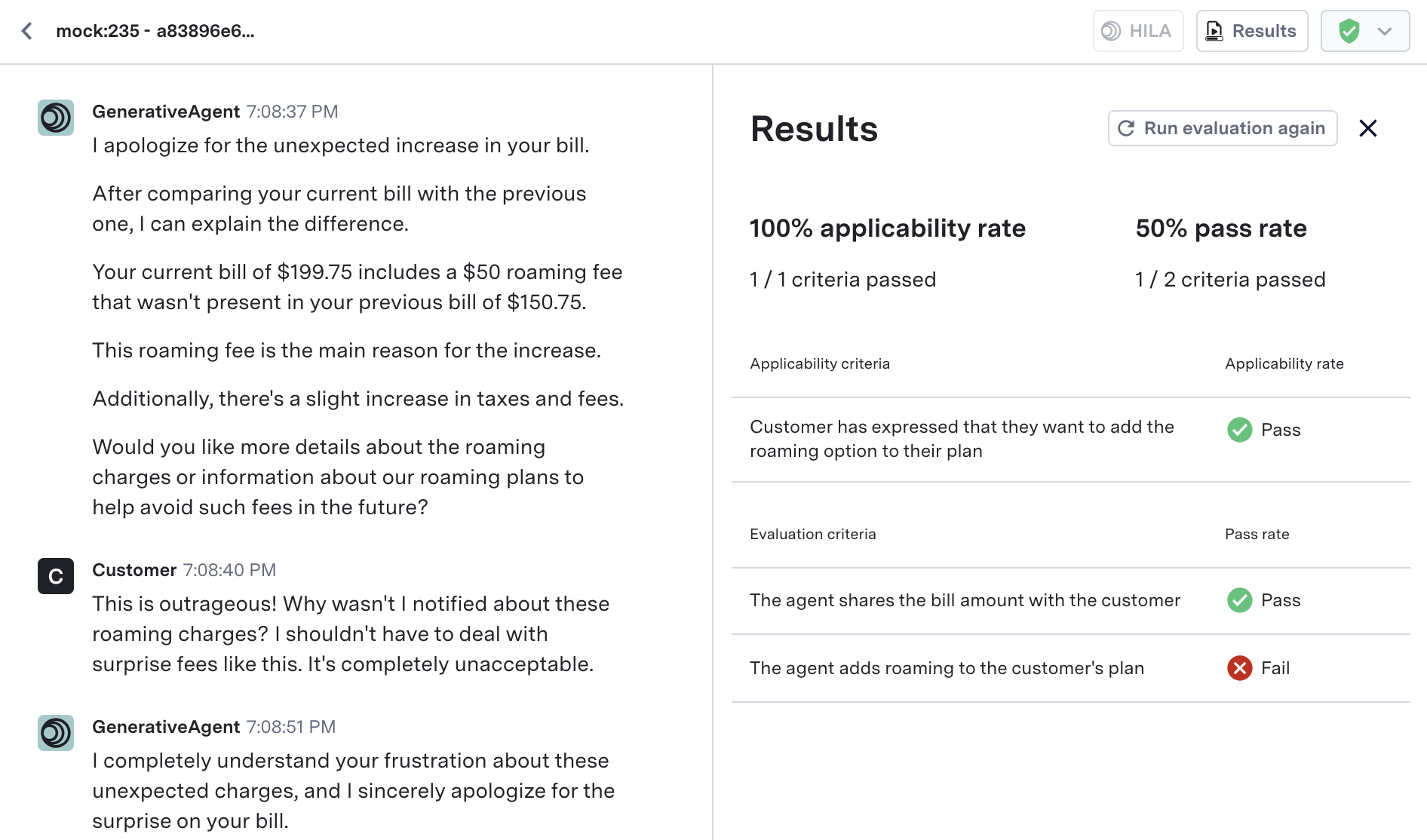
Task: Go back using the left arrow
Action: pyautogui.click(x=27, y=31)
